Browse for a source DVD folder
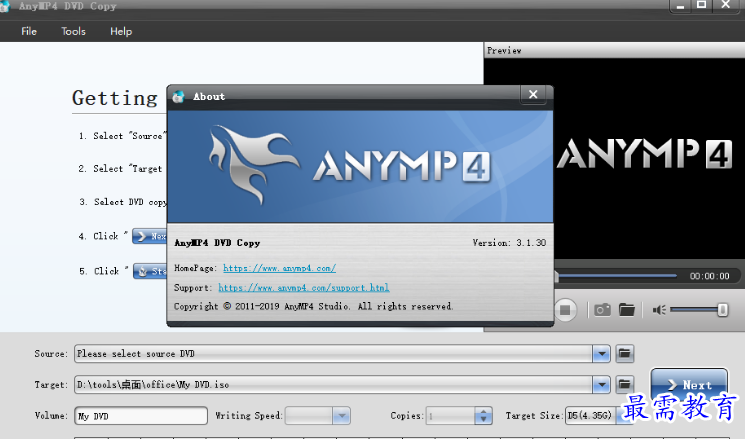This screenshot has width=745, height=439. pos(625,353)
